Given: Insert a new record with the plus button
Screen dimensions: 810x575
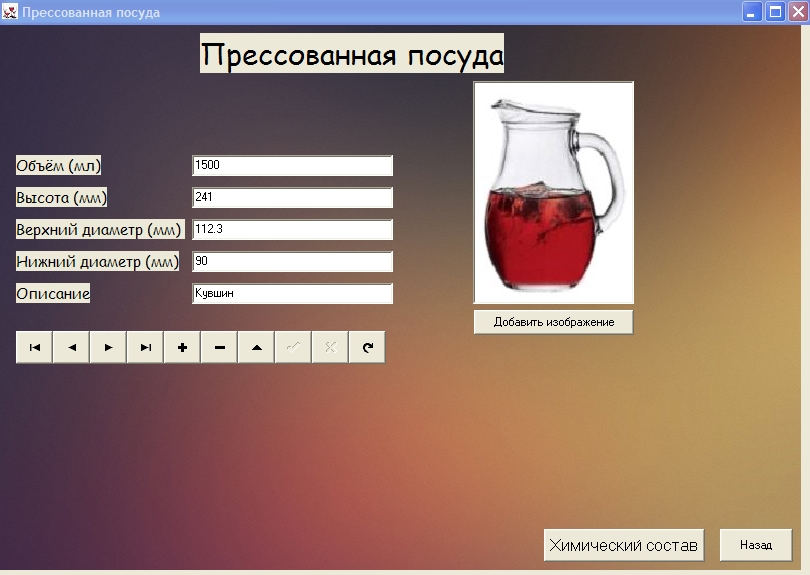Looking at the screenshot, I should 182,347.
